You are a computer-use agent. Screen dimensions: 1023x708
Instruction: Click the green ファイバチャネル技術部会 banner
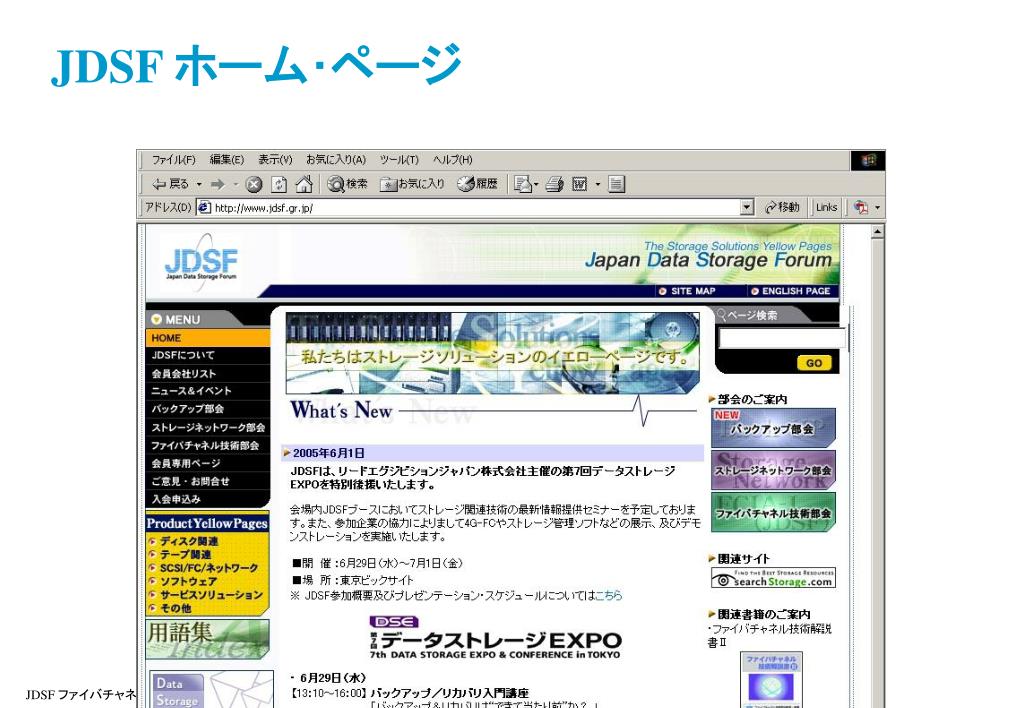773,512
